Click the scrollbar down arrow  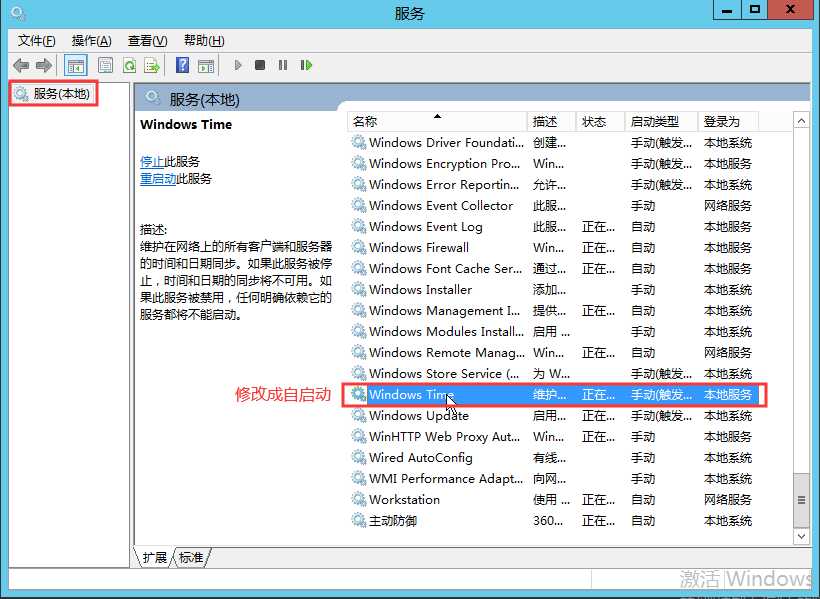pos(801,536)
